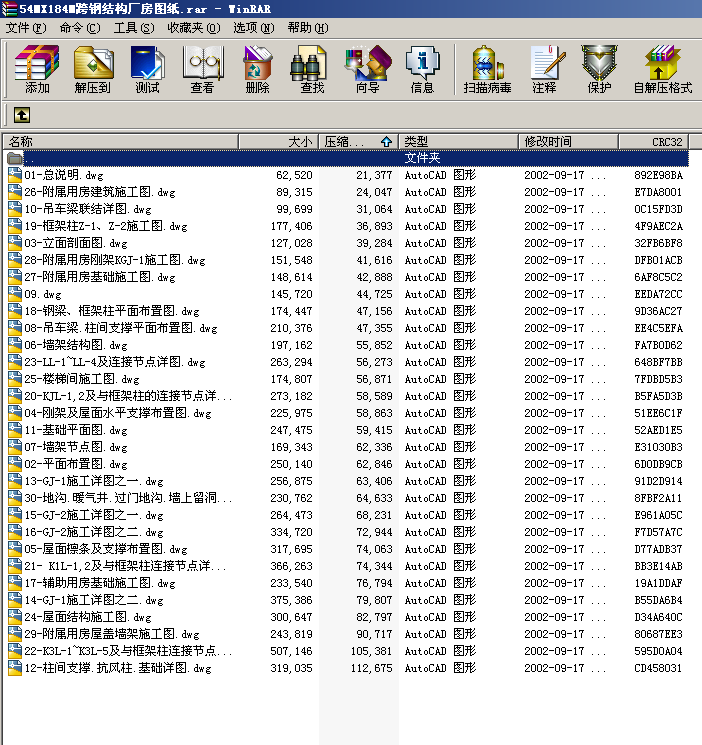The height and width of the screenshot is (745, 702).
Task: Open the 工具(S) menu
Action: coord(134,28)
